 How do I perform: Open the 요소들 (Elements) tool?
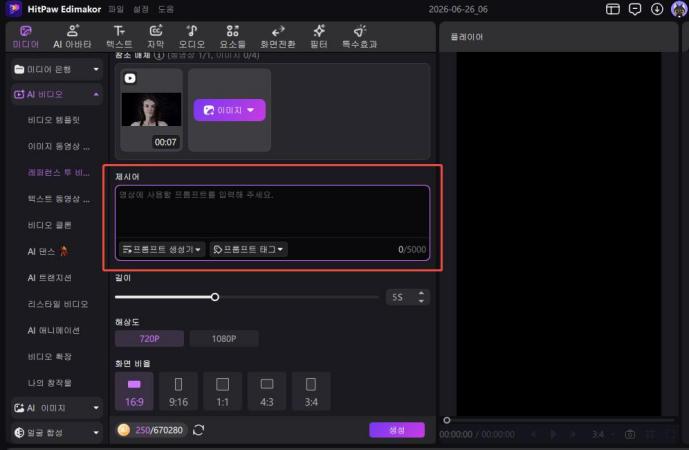[x=232, y=37]
